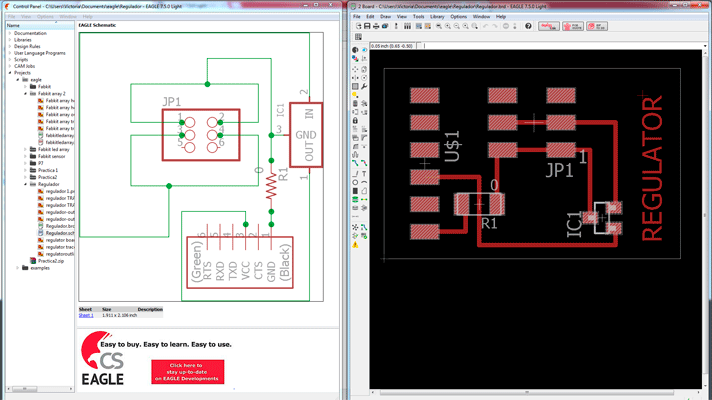Image resolution: width=712 pixels, height=400 pixels.
Task: Click the IDF to 3D toolbar button
Action: (597, 26)
